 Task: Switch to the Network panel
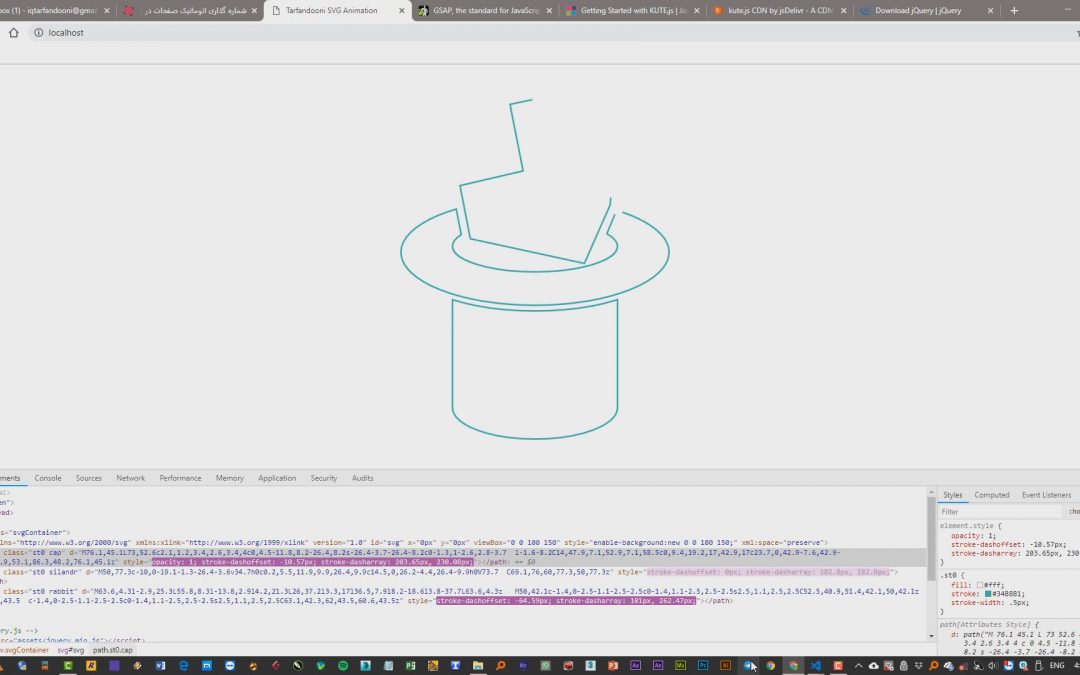(130, 478)
